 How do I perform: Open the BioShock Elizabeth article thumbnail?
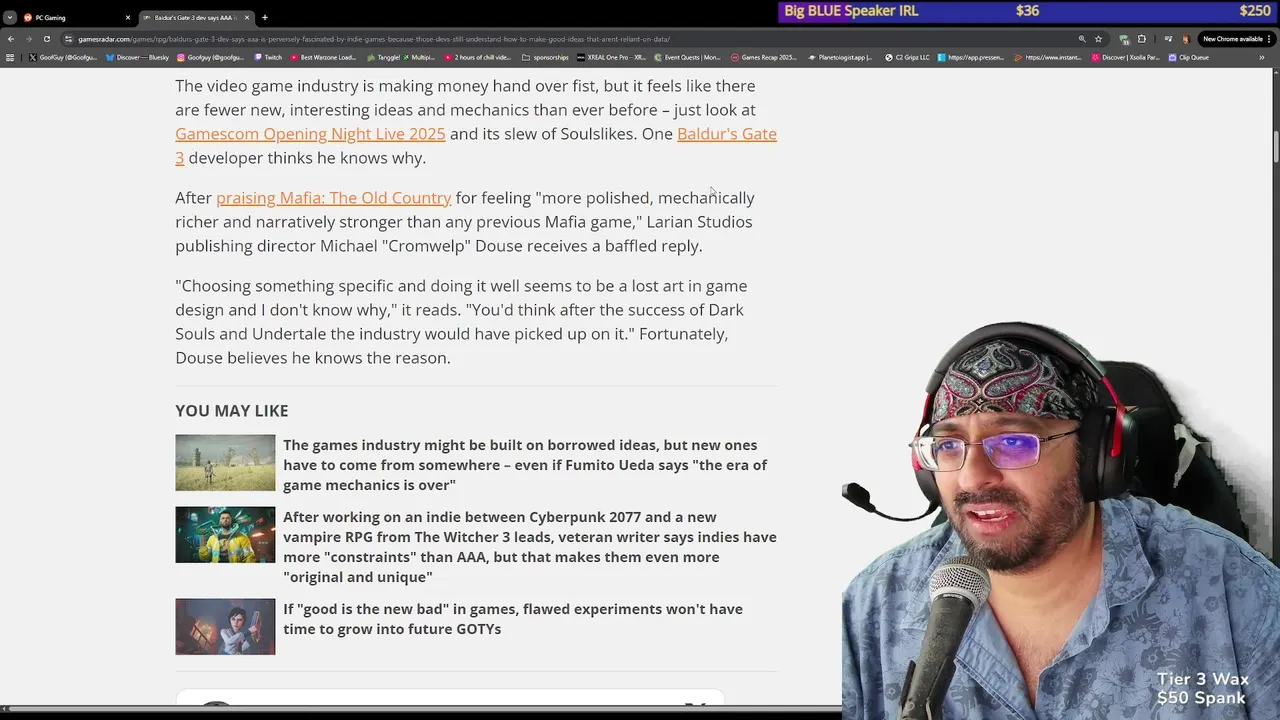[225, 626]
